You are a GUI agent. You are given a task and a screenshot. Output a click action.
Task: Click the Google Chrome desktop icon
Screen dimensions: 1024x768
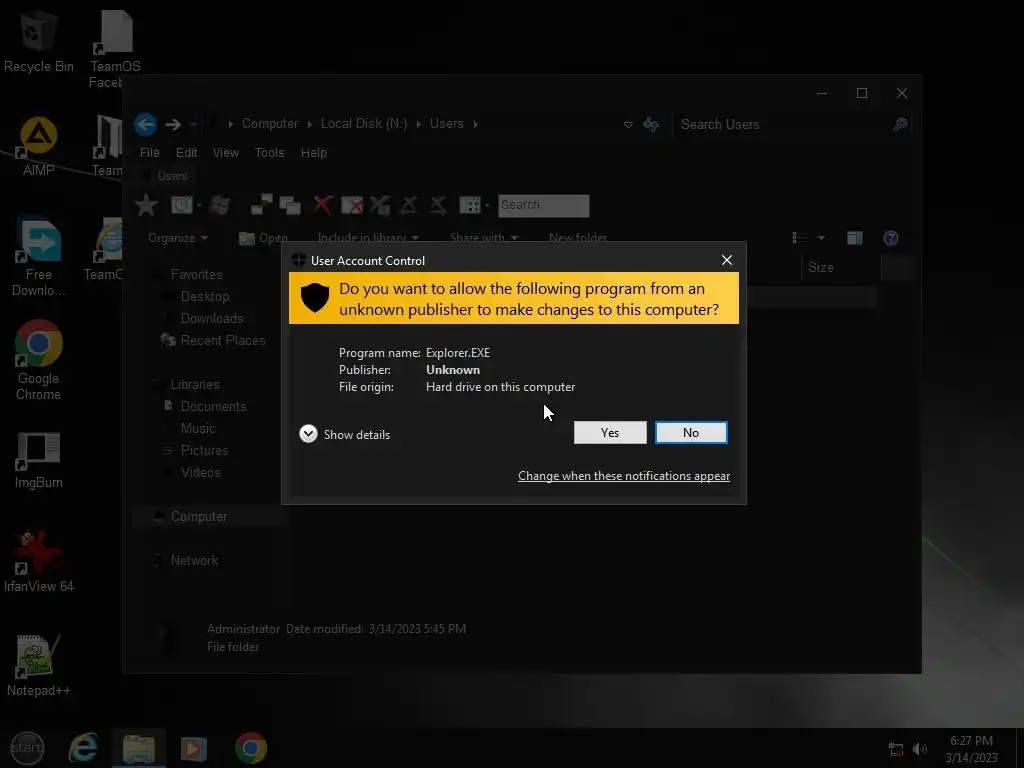[x=39, y=360]
